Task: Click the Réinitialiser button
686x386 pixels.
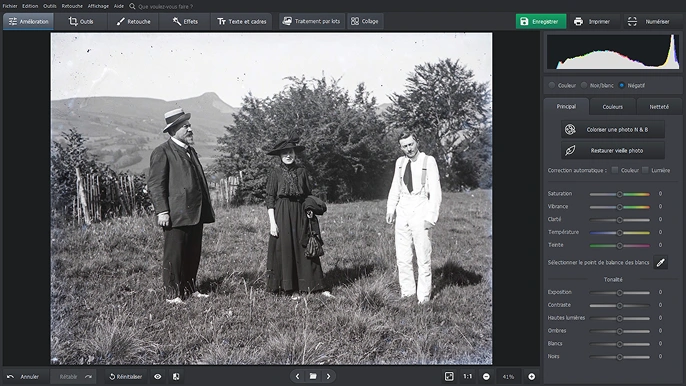Action: pyautogui.click(x=126, y=376)
